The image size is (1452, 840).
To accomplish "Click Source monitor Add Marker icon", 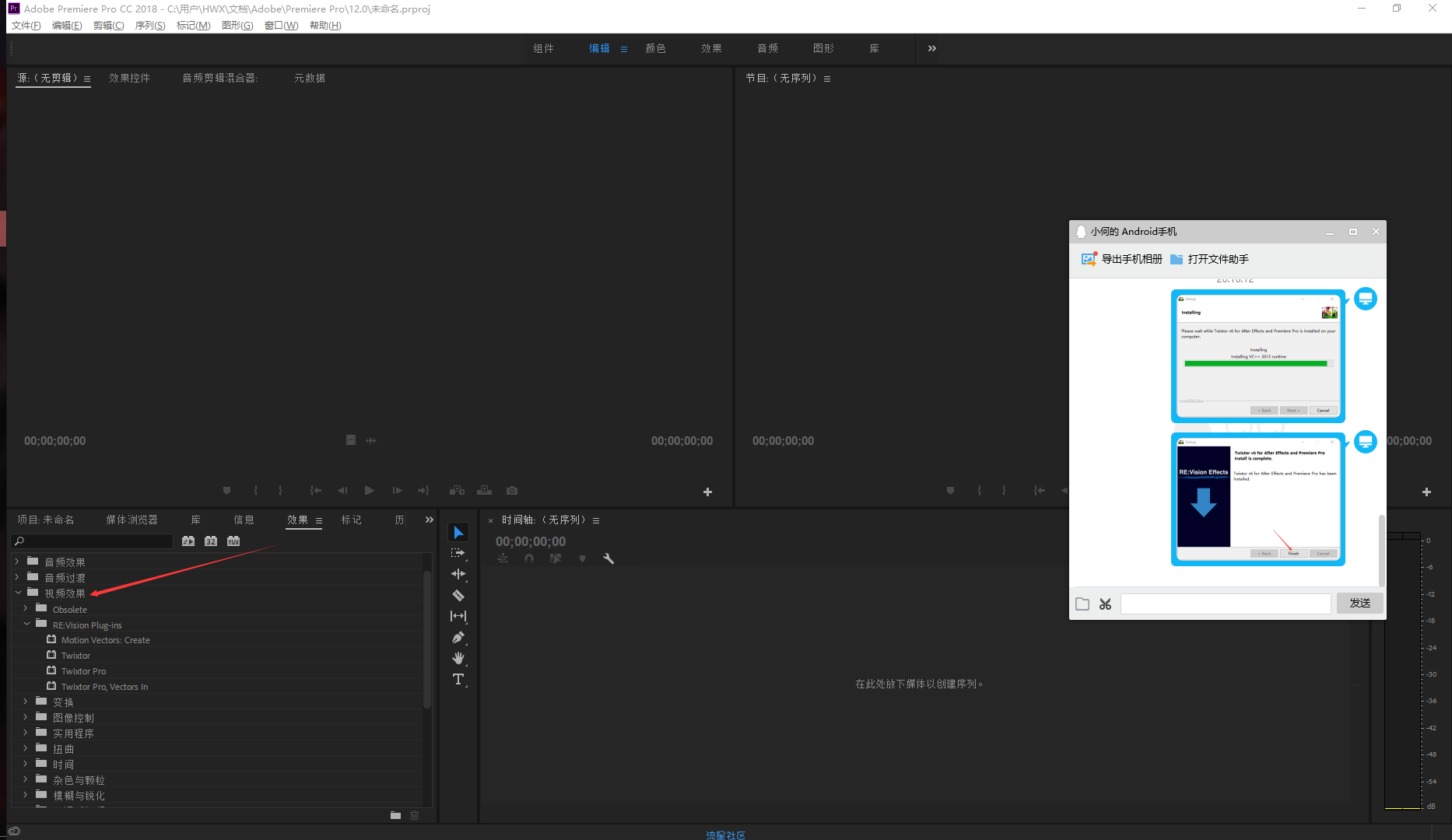I will point(226,491).
